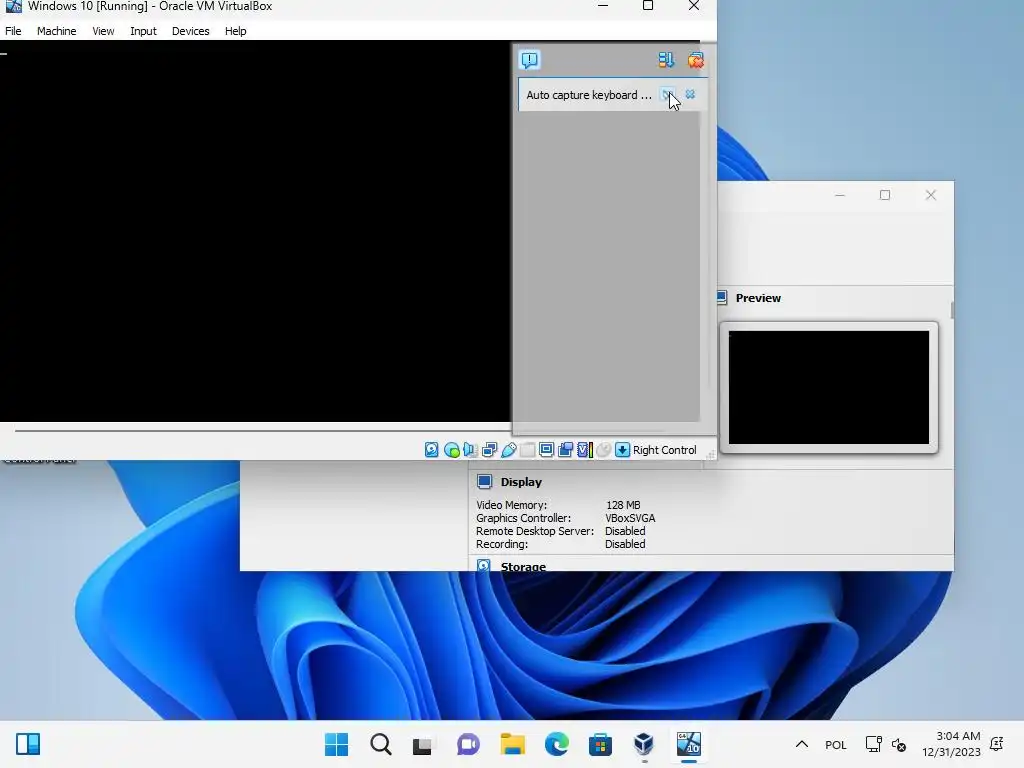Open Widgets from the taskbar
Viewport: 1024px width, 768px height.
pos(28,744)
